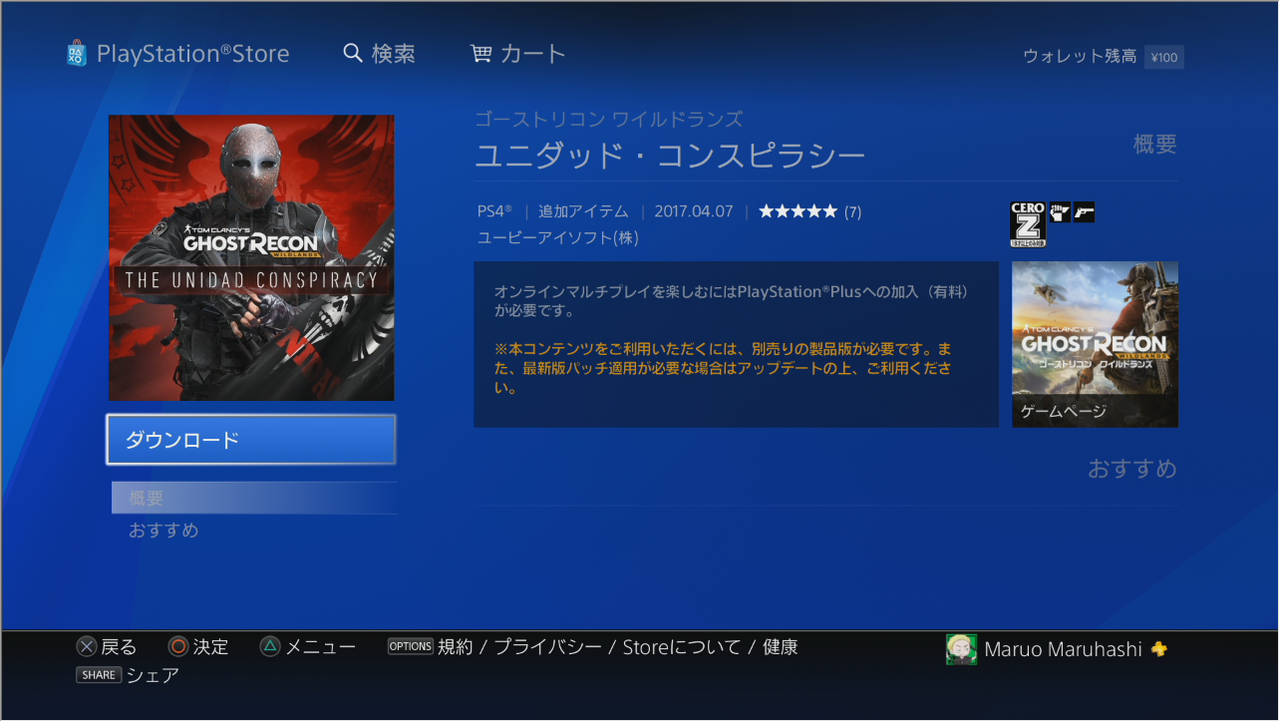Click the Maruo Maruhashi username
This screenshot has width=1280, height=722.
[1063, 649]
